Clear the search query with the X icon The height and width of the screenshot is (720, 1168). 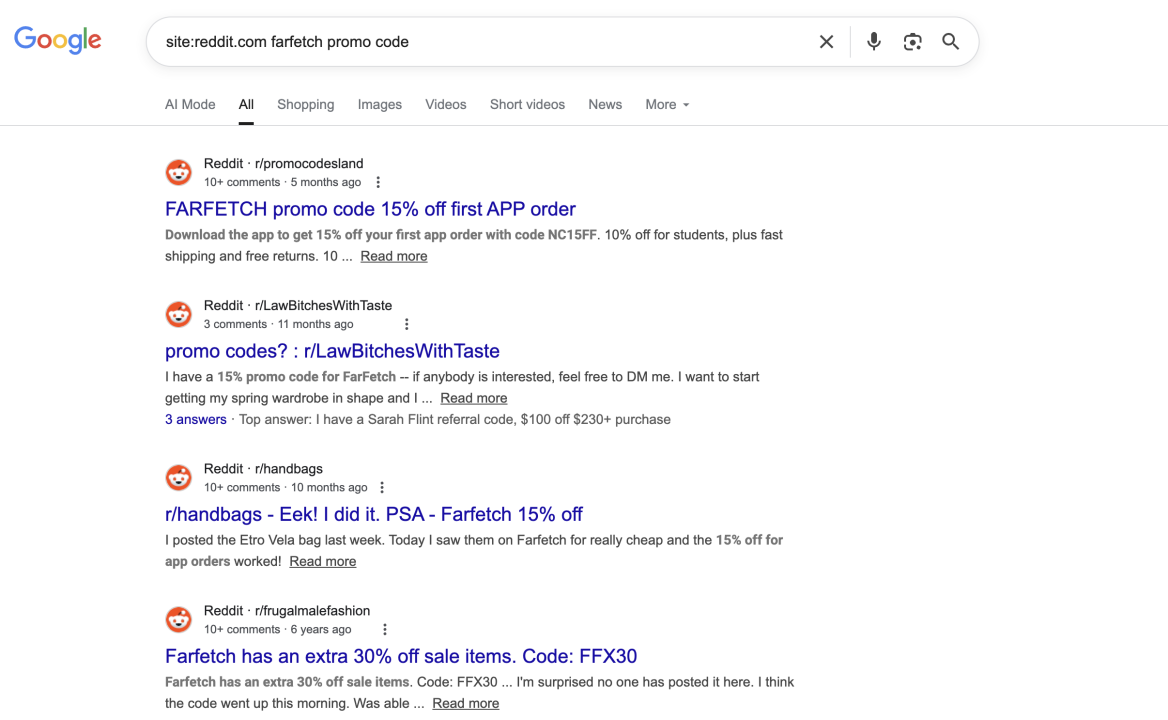click(826, 41)
